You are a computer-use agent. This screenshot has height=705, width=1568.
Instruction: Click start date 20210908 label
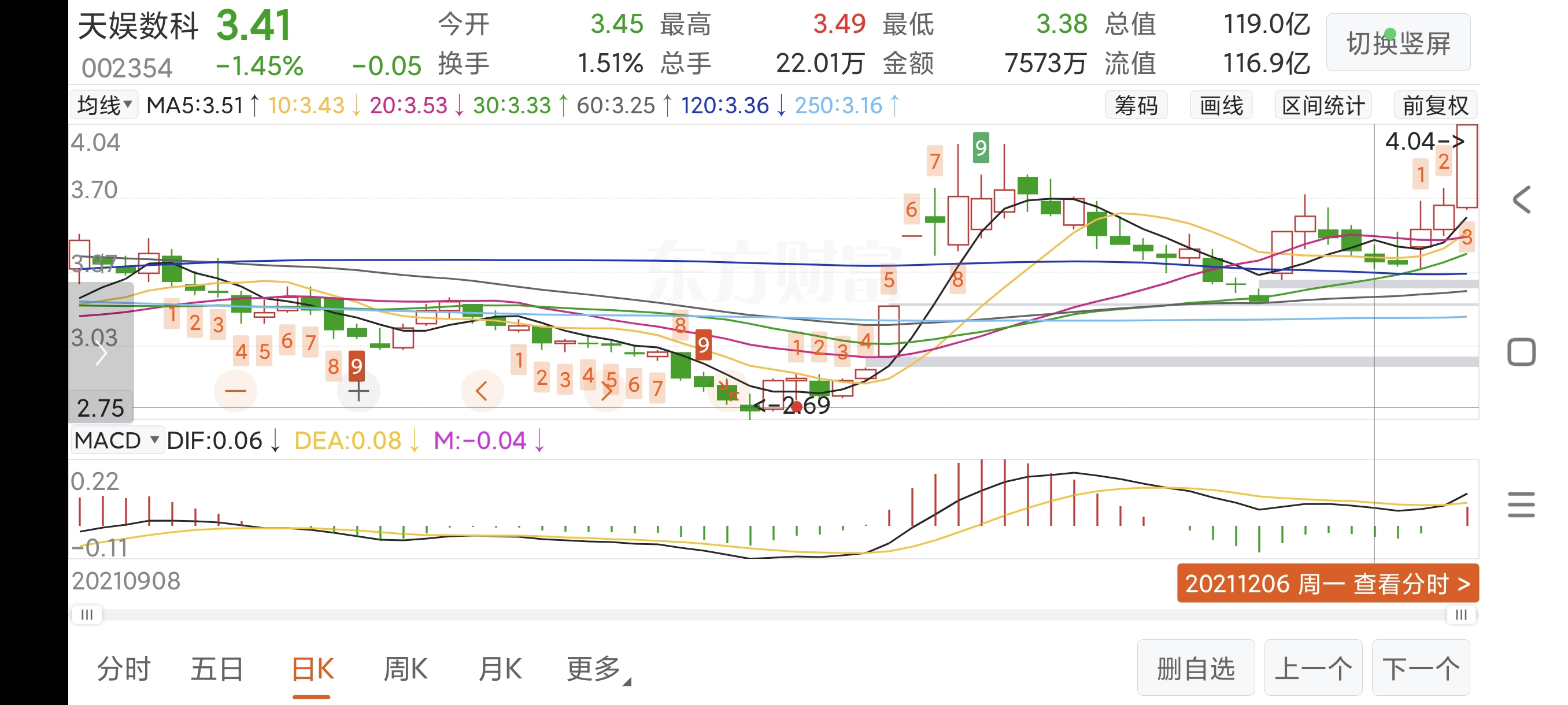tap(126, 581)
